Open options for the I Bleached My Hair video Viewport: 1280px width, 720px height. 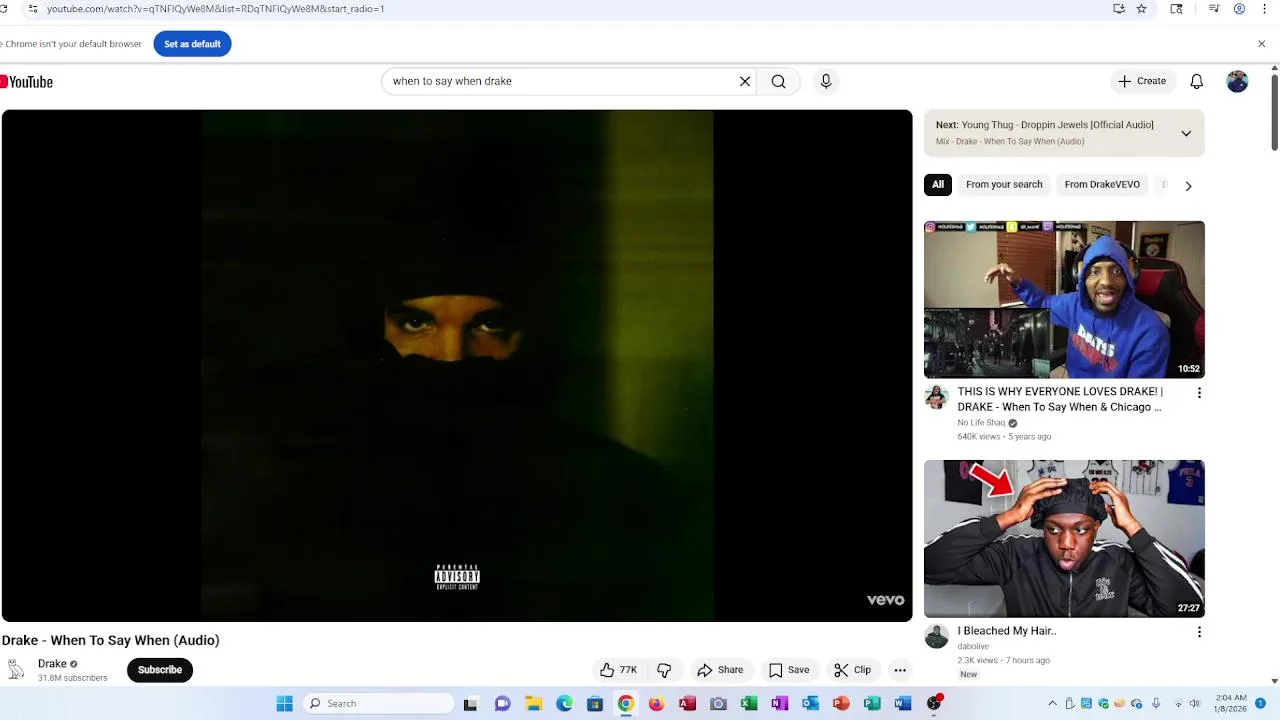coord(1199,632)
